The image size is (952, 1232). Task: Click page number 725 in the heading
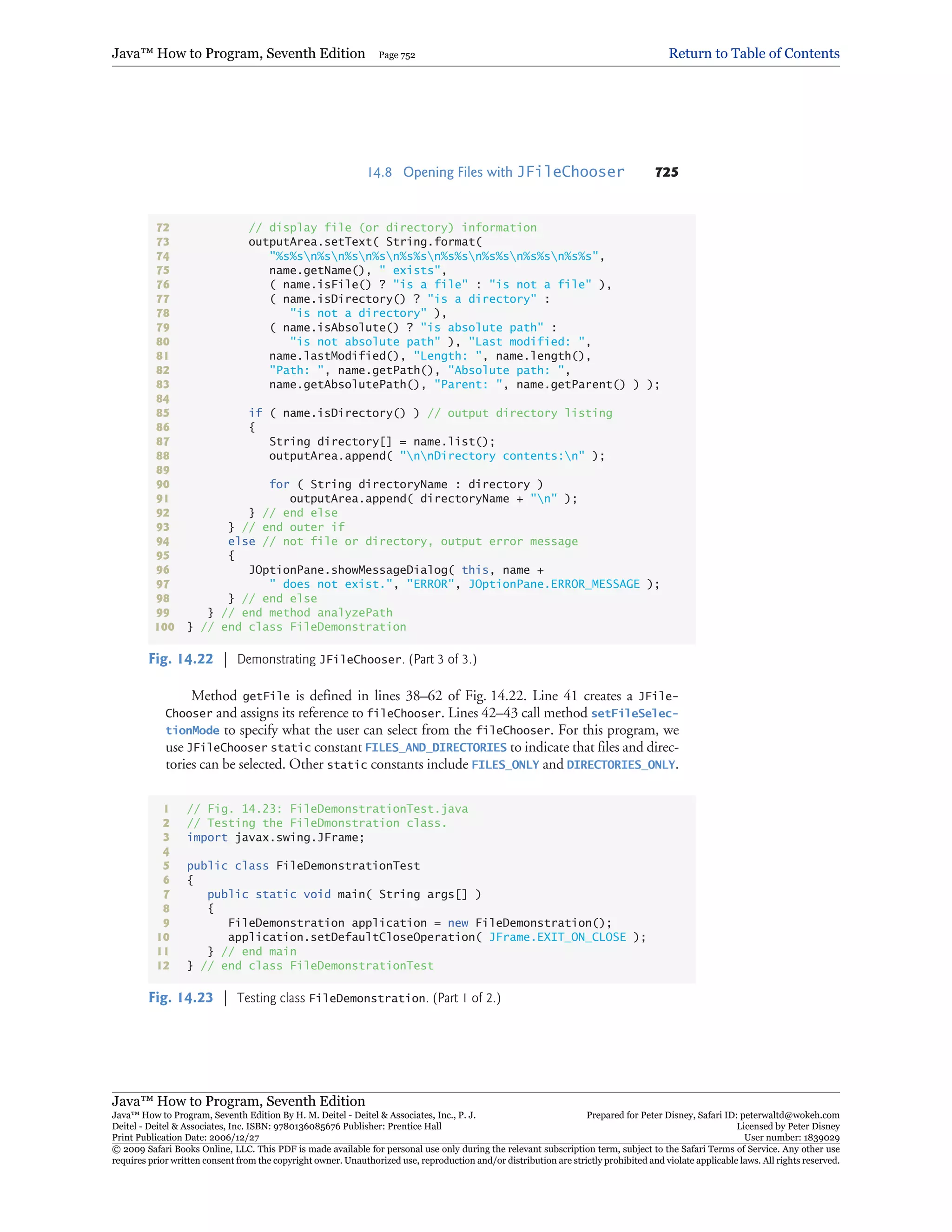coord(666,172)
